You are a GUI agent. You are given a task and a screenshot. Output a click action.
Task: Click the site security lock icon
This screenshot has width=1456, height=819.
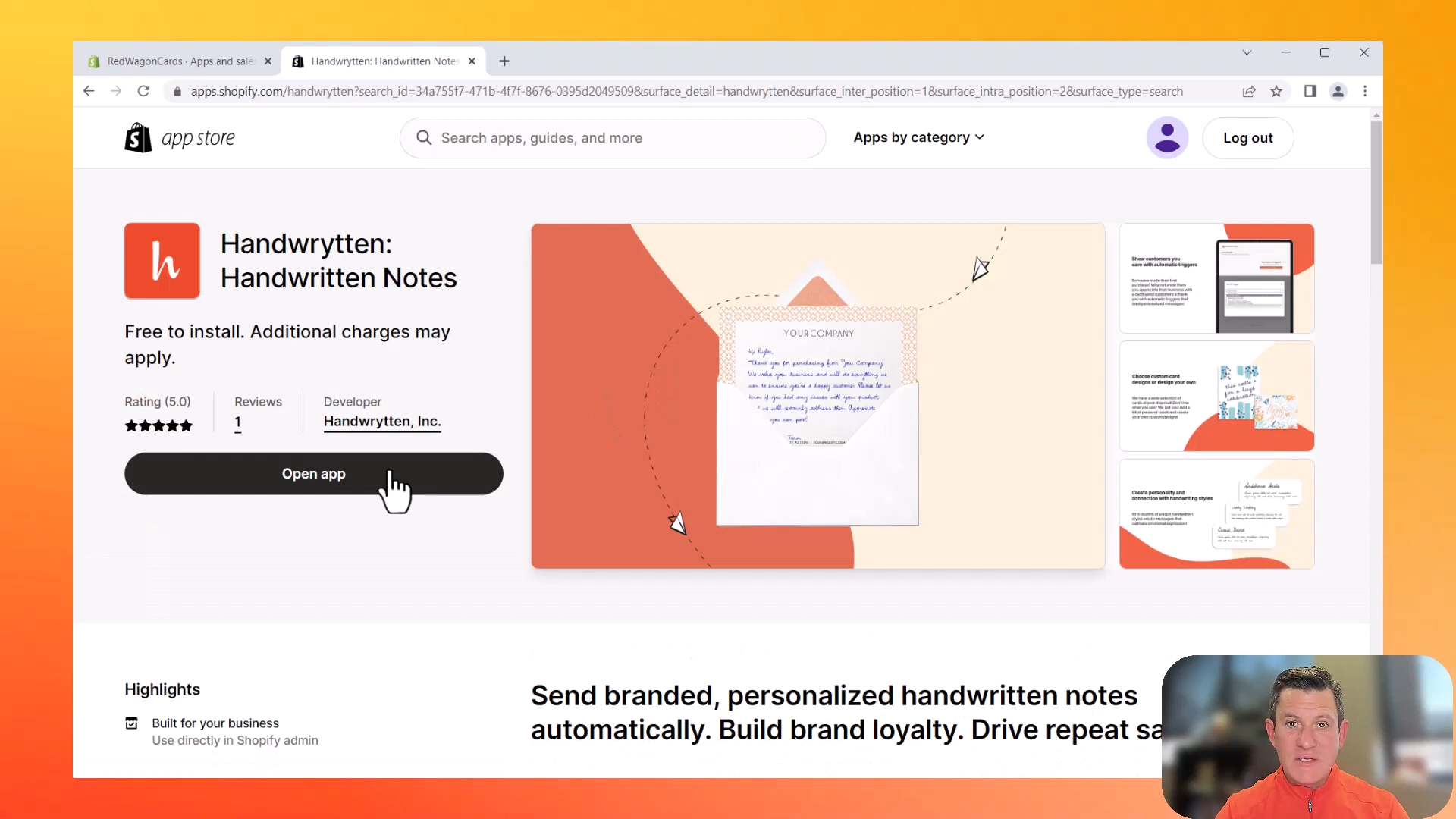[x=177, y=91]
